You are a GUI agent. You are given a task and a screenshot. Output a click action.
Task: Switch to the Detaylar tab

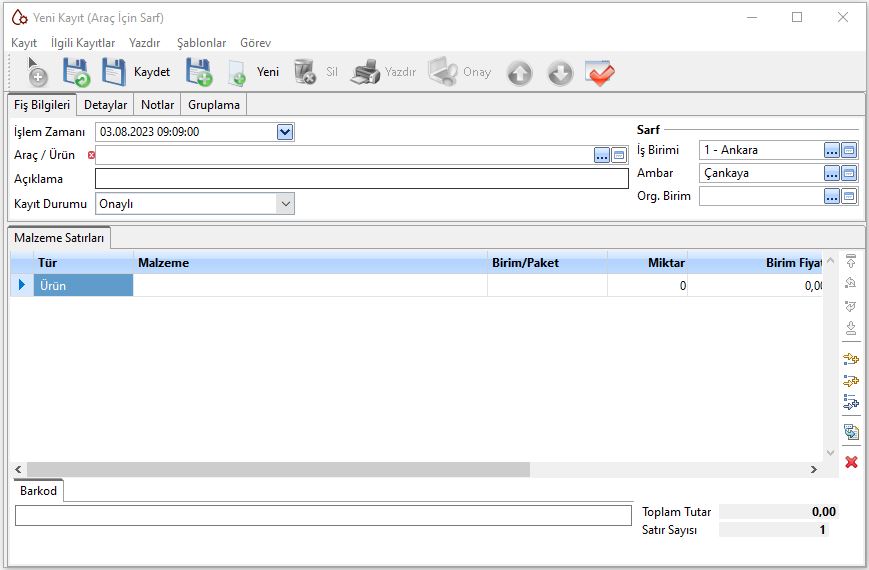coord(105,105)
